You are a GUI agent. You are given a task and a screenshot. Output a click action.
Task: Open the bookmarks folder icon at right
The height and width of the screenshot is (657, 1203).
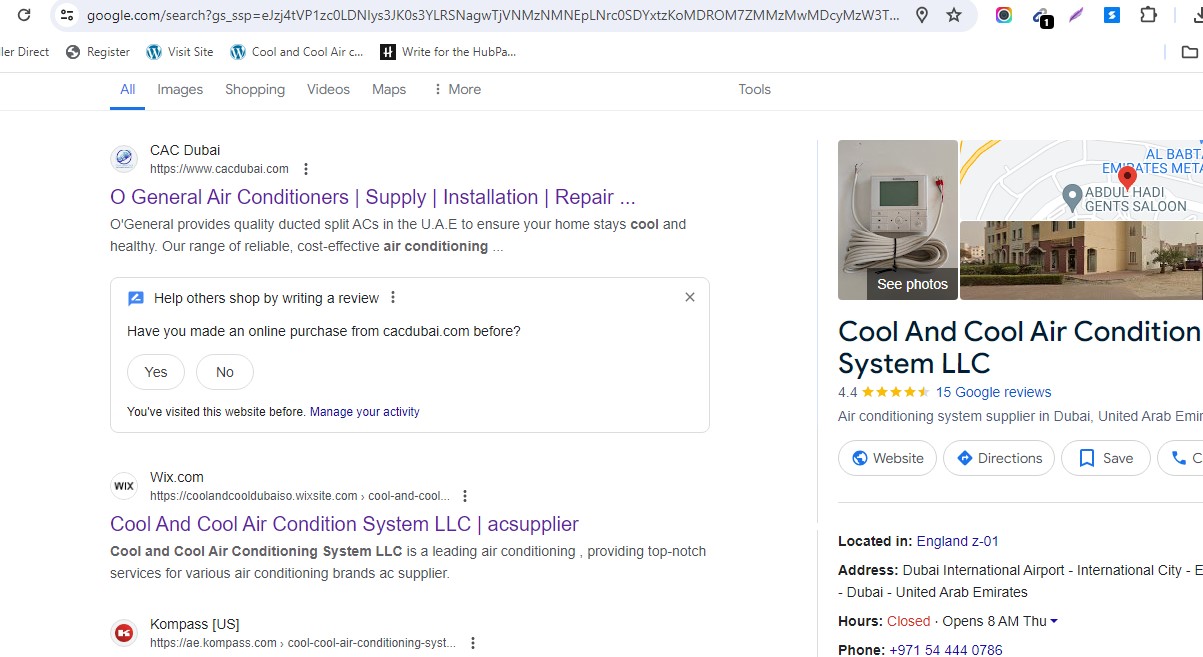tap(1189, 52)
